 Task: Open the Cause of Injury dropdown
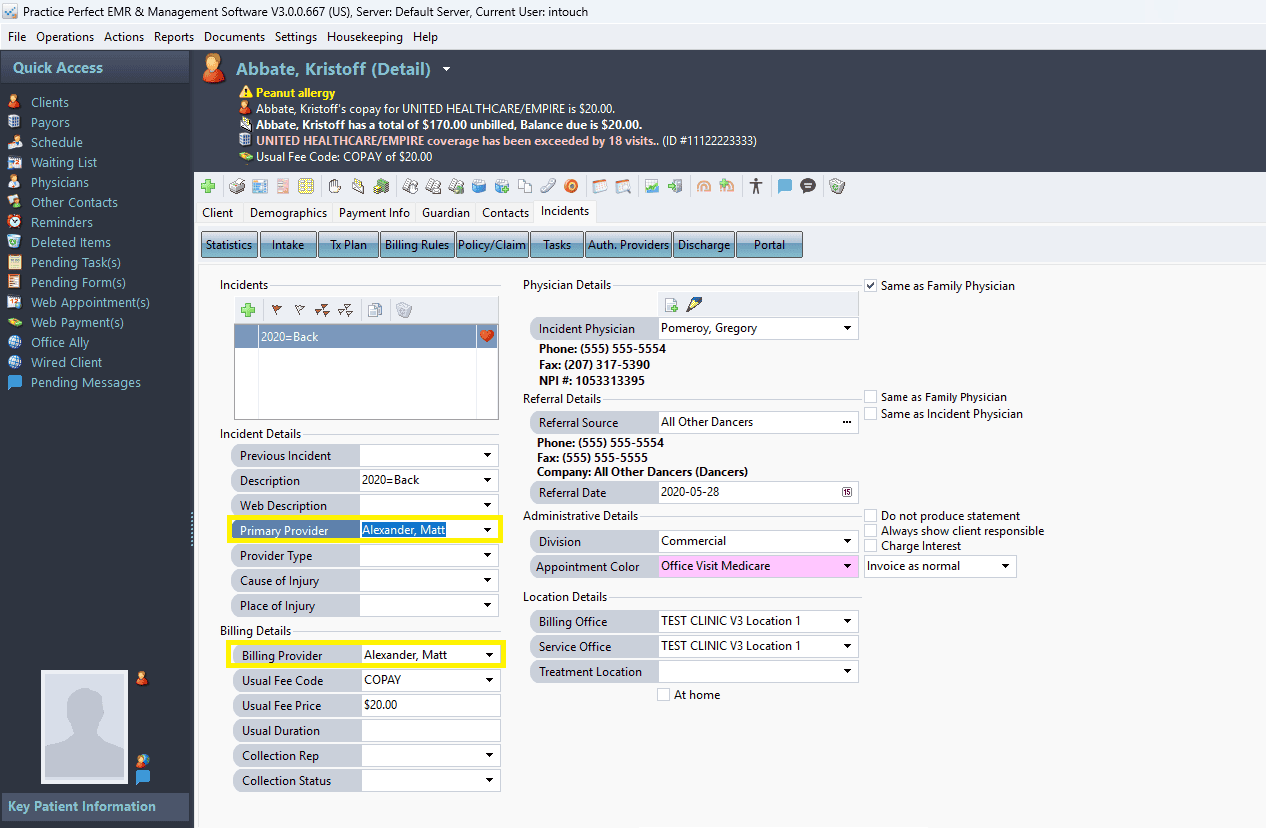pos(488,580)
